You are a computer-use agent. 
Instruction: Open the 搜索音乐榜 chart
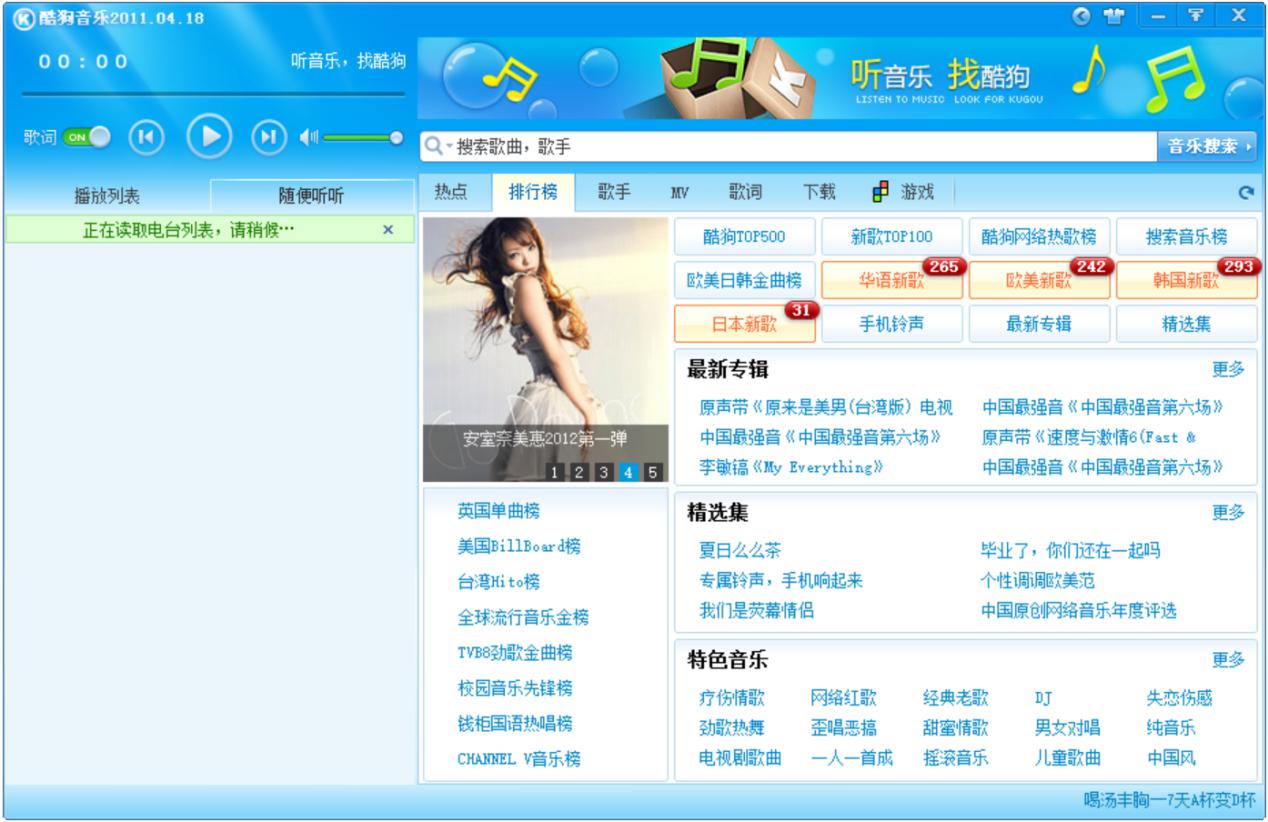point(1187,237)
